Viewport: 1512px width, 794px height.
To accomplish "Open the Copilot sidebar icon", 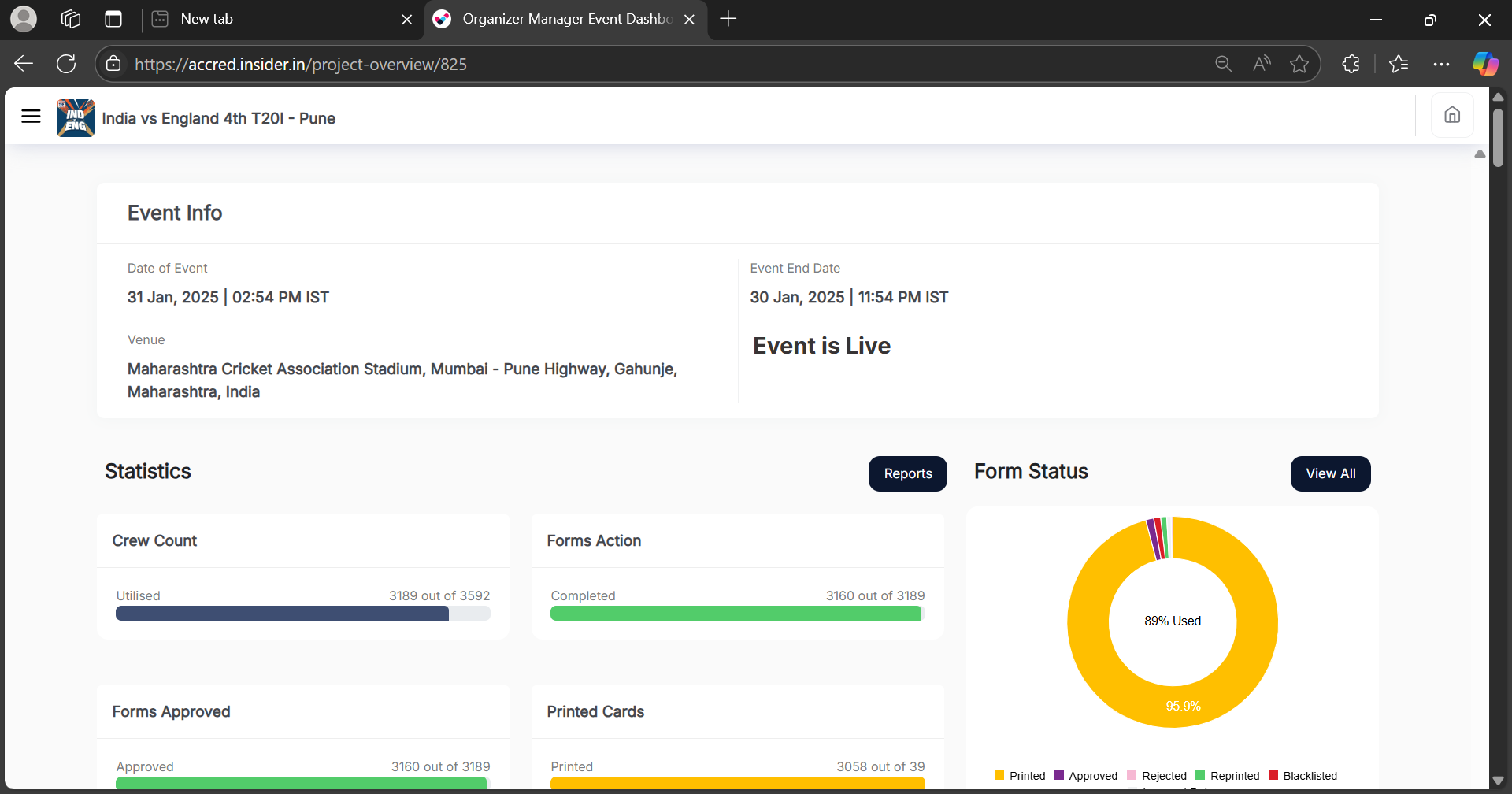I will [x=1485, y=64].
